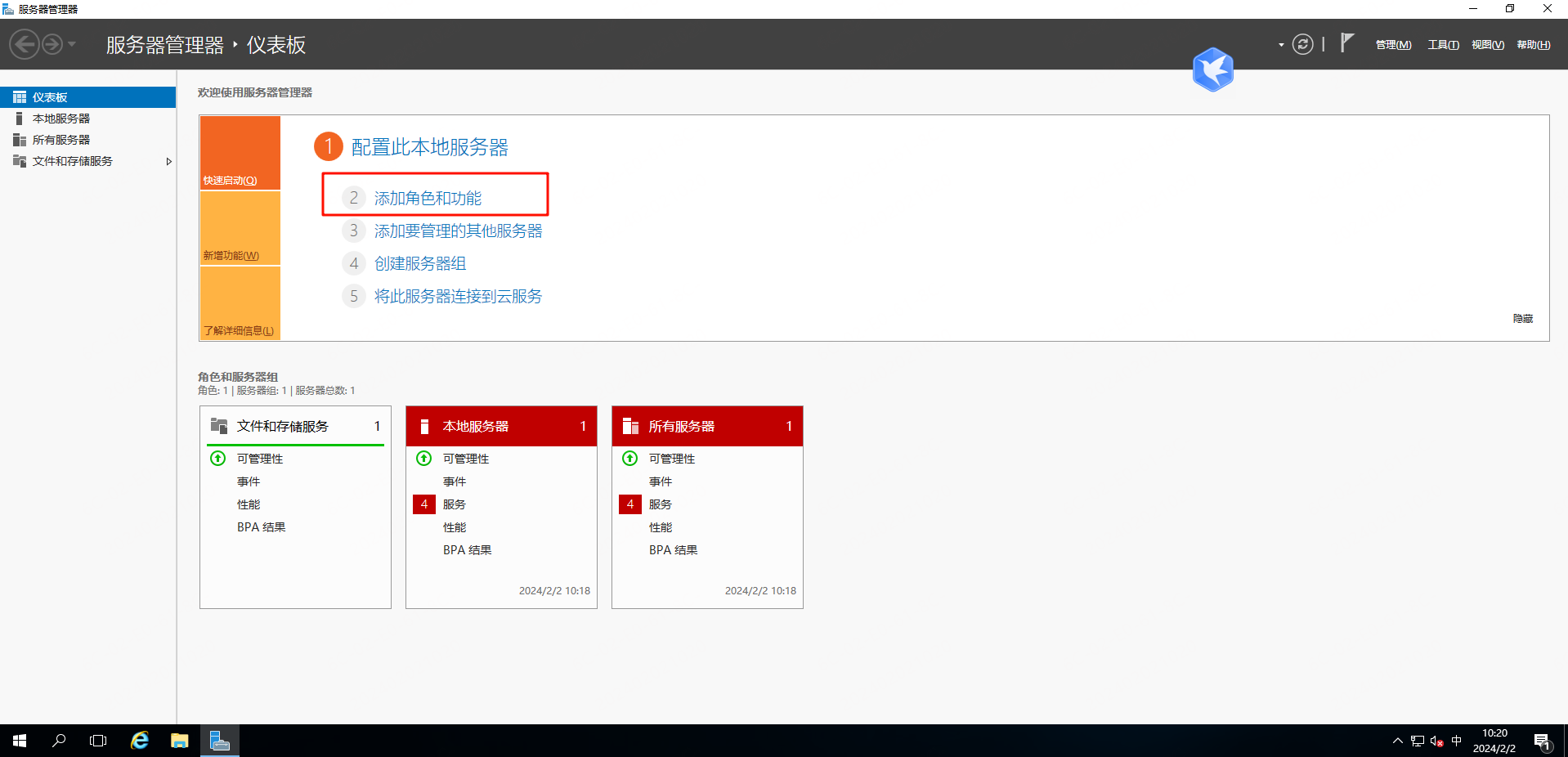This screenshot has height=757, width=1568.
Task: Refresh the Server Manager dashboard
Action: [x=1302, y=44]
